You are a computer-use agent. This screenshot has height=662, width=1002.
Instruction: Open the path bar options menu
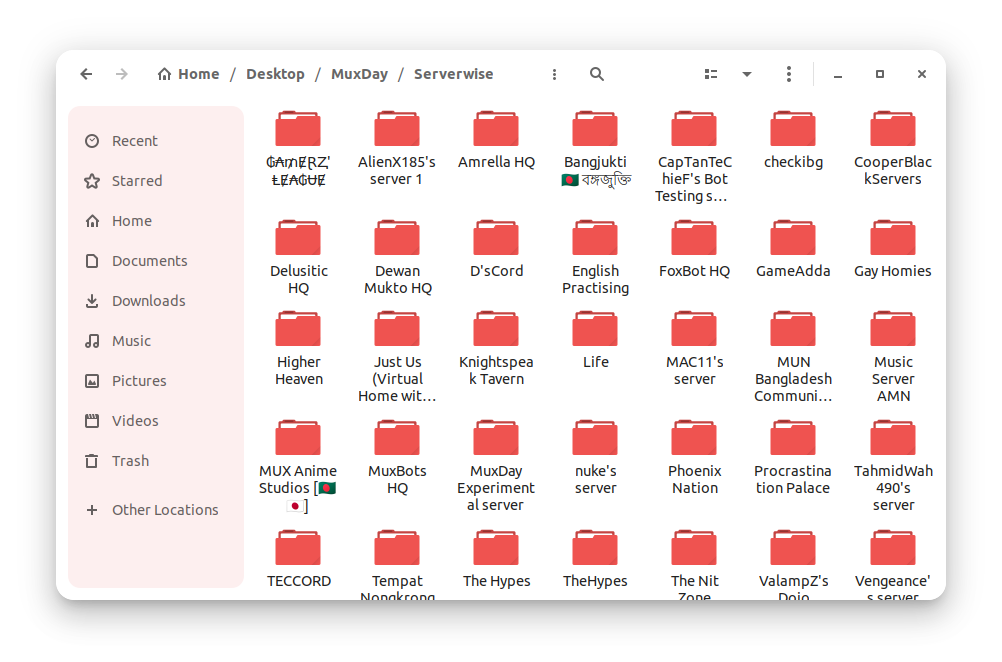(554, 74)
